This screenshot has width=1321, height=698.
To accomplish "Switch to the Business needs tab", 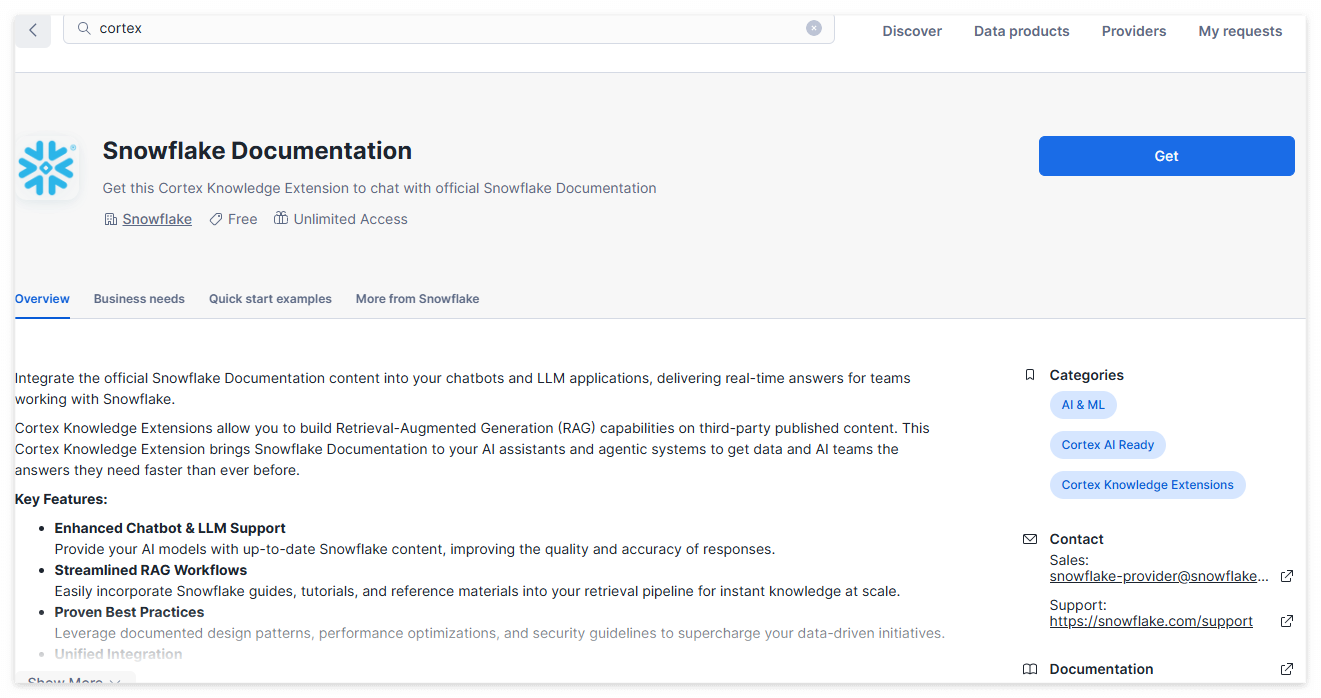I will [139, 299].
